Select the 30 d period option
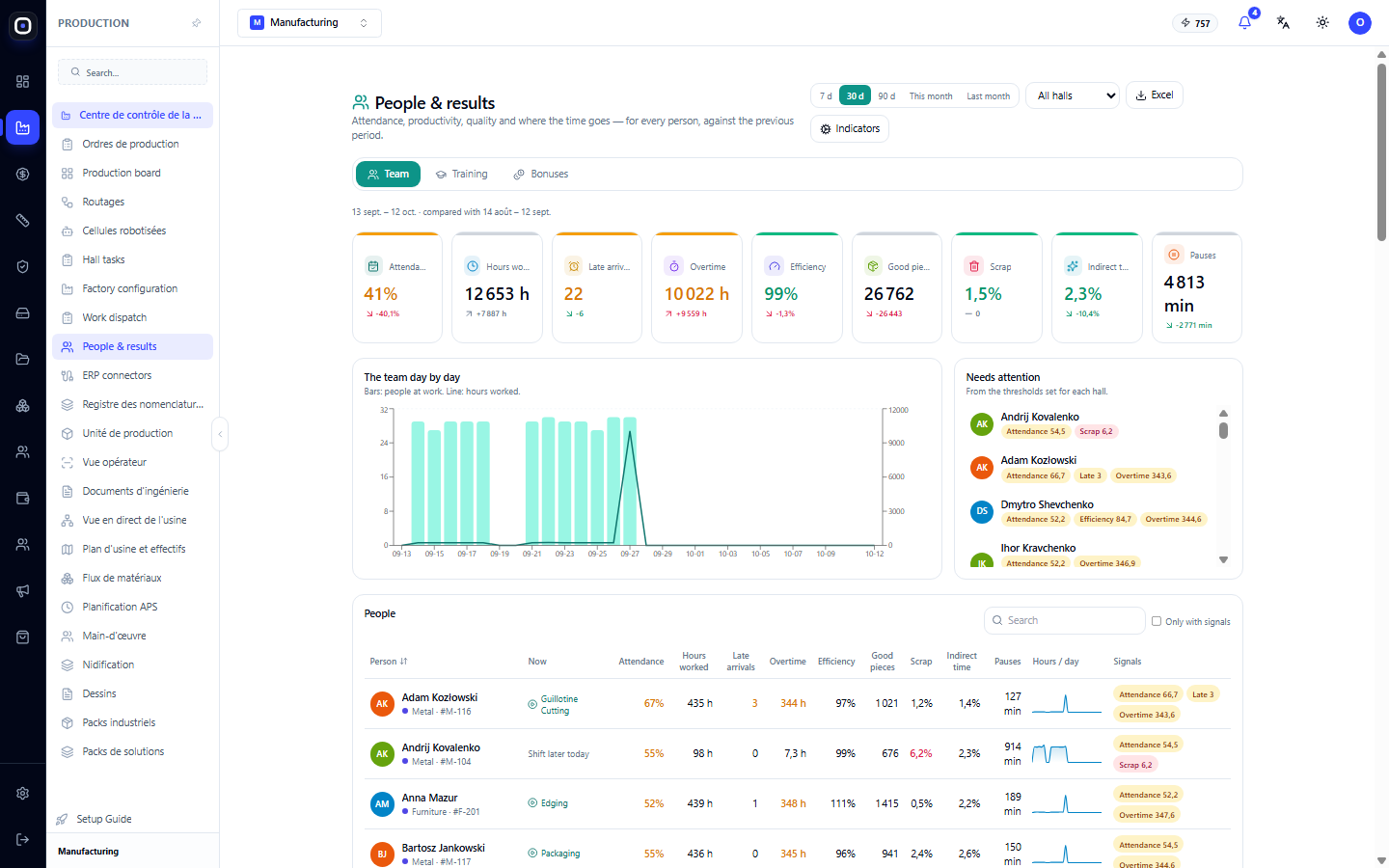The image size is (1389, 868). click(x=856, y=95)
